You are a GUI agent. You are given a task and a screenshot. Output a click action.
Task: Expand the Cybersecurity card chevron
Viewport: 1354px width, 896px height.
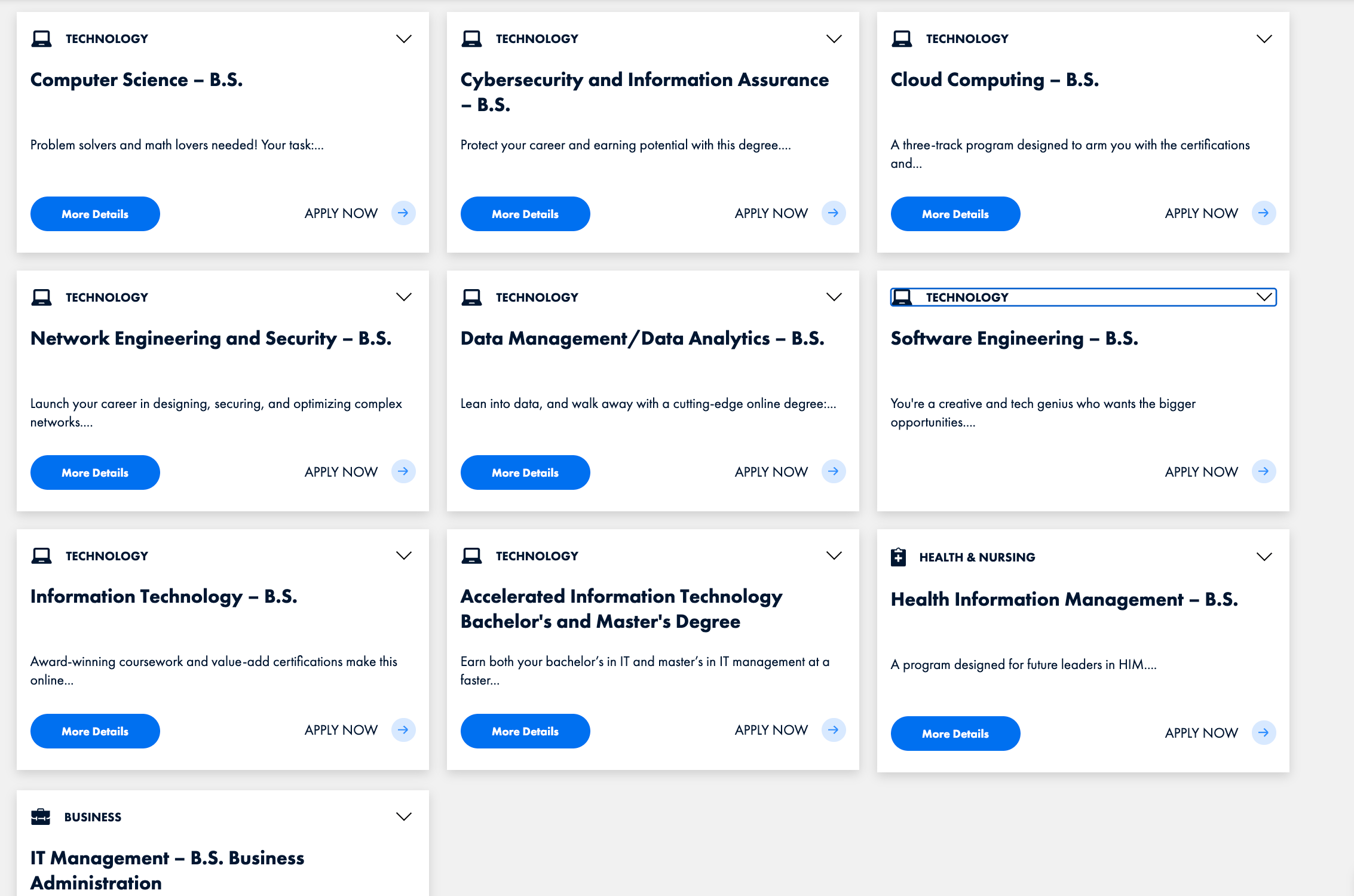click(x=834, y=39)
